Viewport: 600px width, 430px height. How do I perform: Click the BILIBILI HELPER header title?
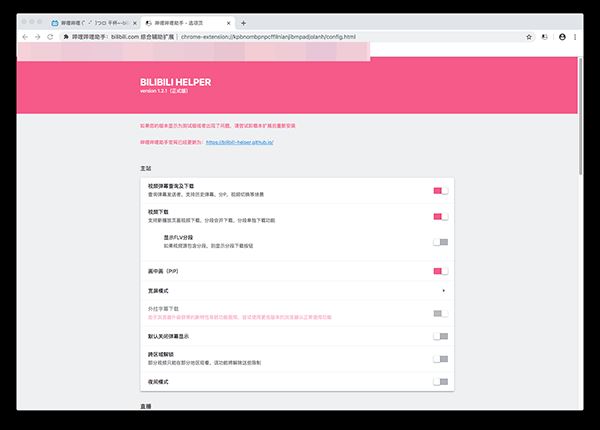(175, 82)
